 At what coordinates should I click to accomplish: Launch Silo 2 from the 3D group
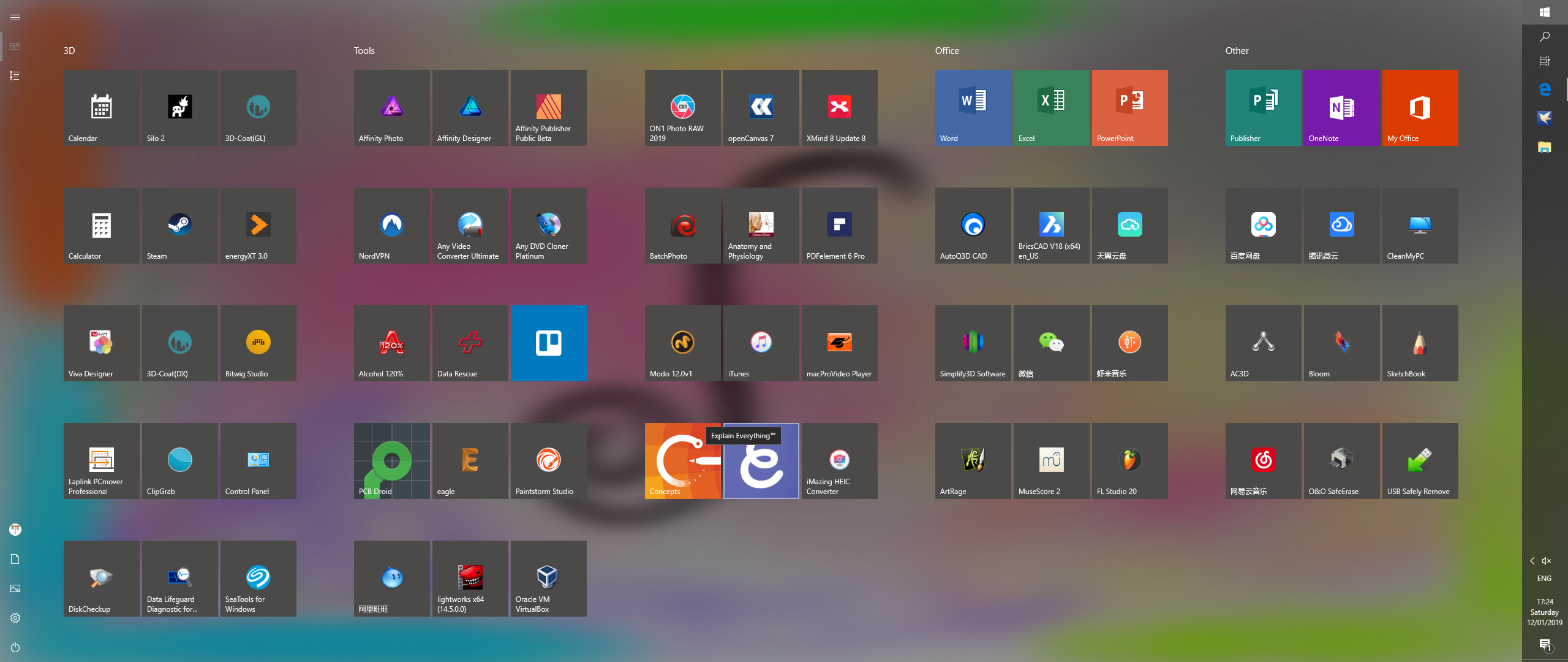point(180,108)
